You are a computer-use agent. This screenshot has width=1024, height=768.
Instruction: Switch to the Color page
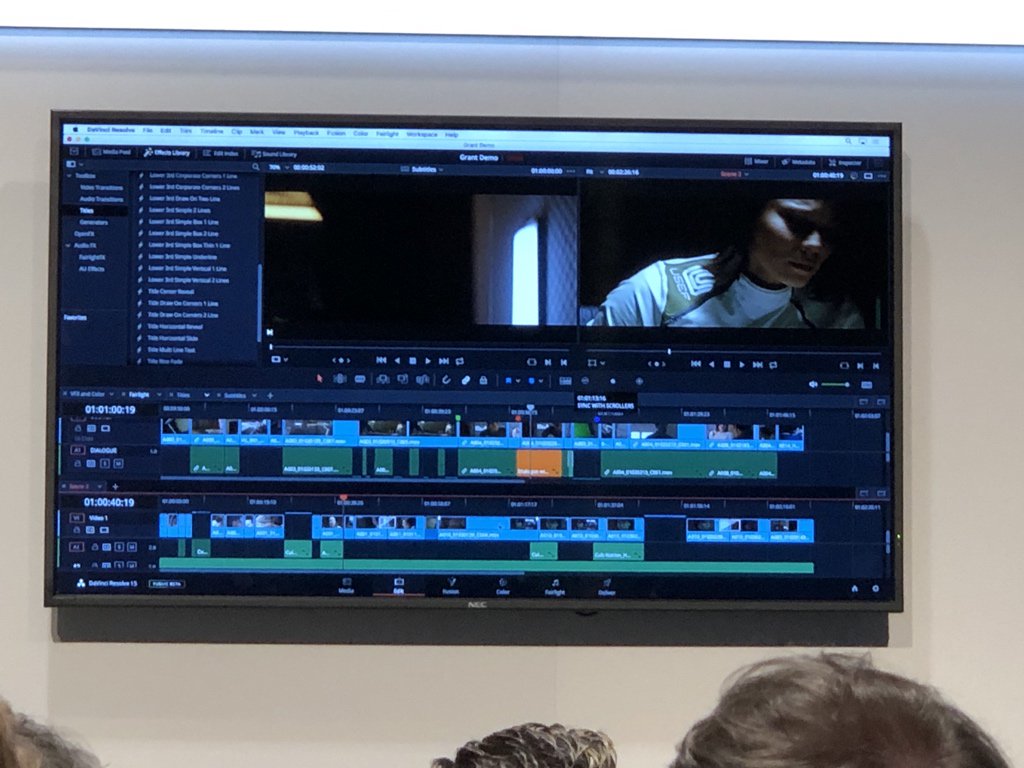coord(502,586)
